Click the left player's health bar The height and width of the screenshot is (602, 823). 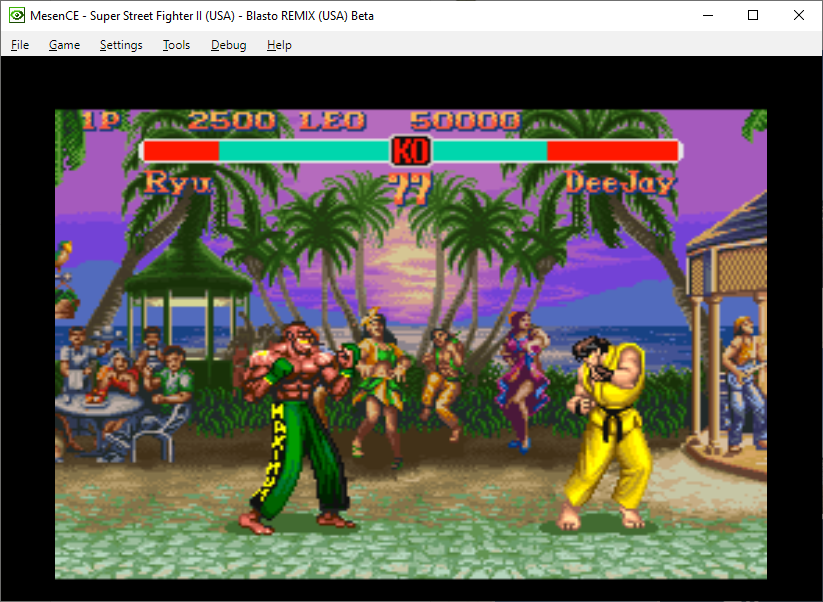(x=266, y=151)
